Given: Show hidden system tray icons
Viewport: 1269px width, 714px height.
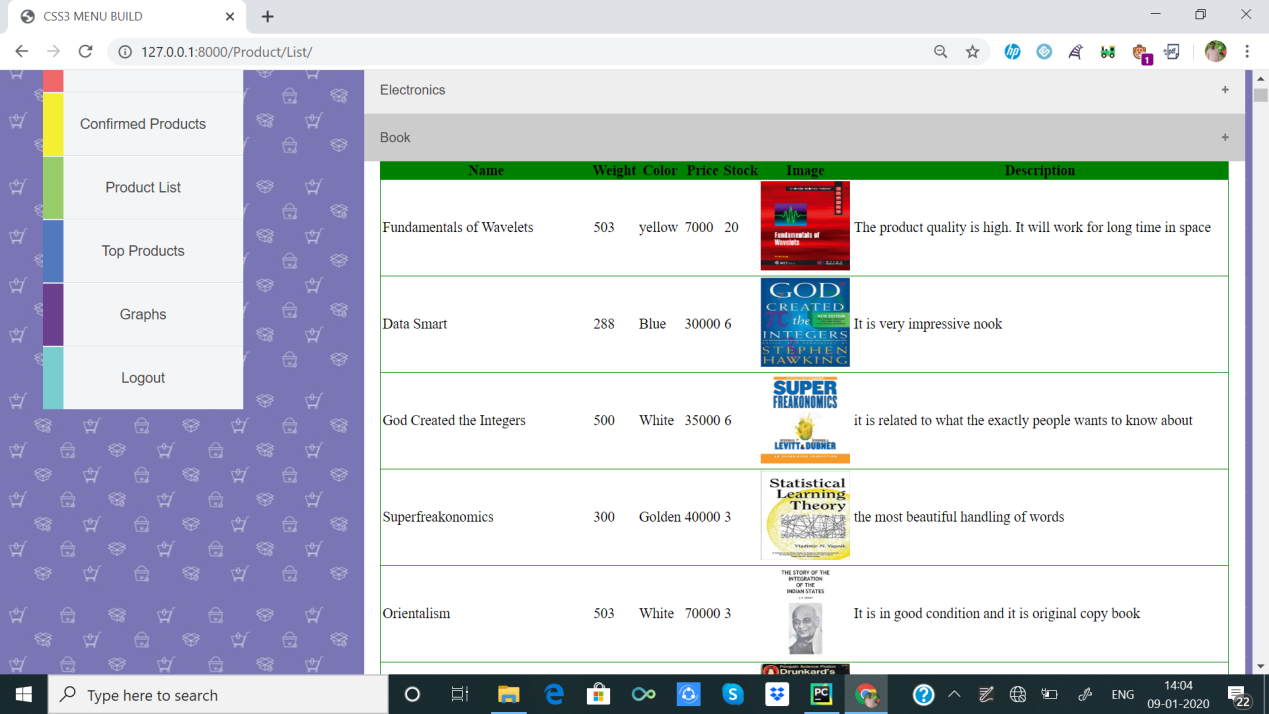Looking at the screenshot, I should click(954, 694).
